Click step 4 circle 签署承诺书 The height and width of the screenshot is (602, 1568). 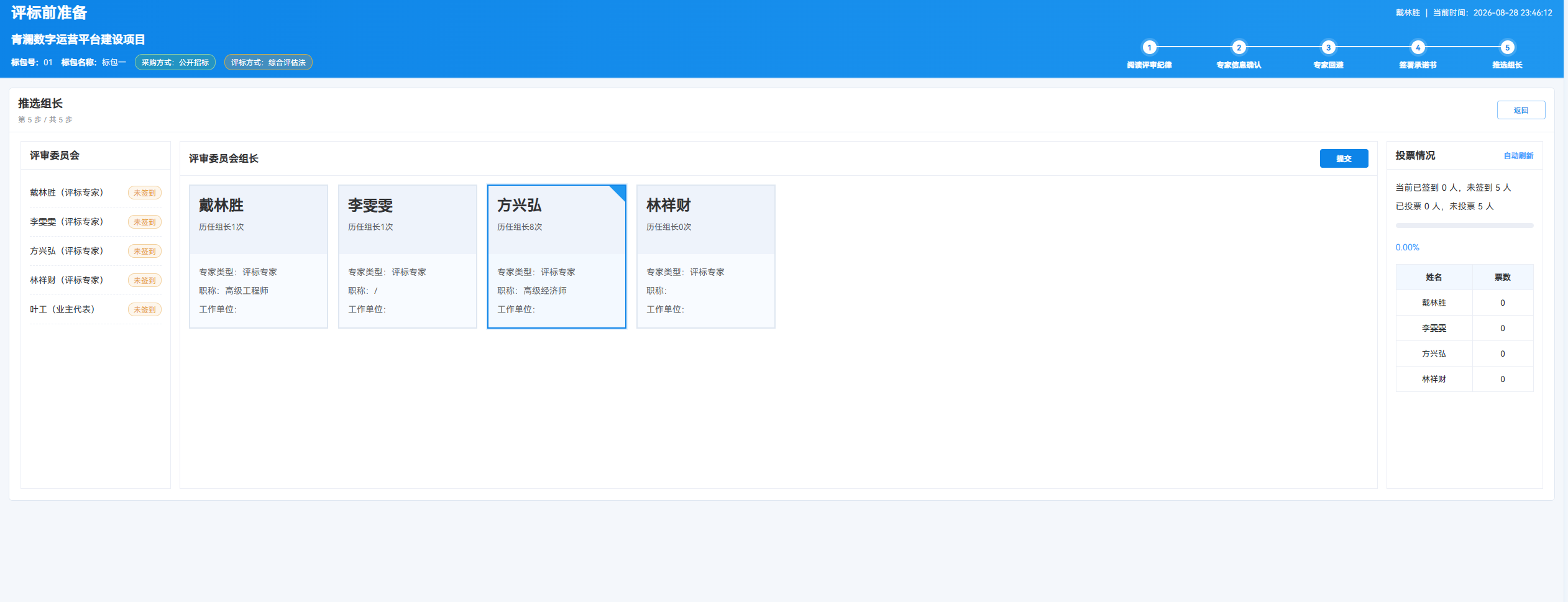(x=1418, y=47)
